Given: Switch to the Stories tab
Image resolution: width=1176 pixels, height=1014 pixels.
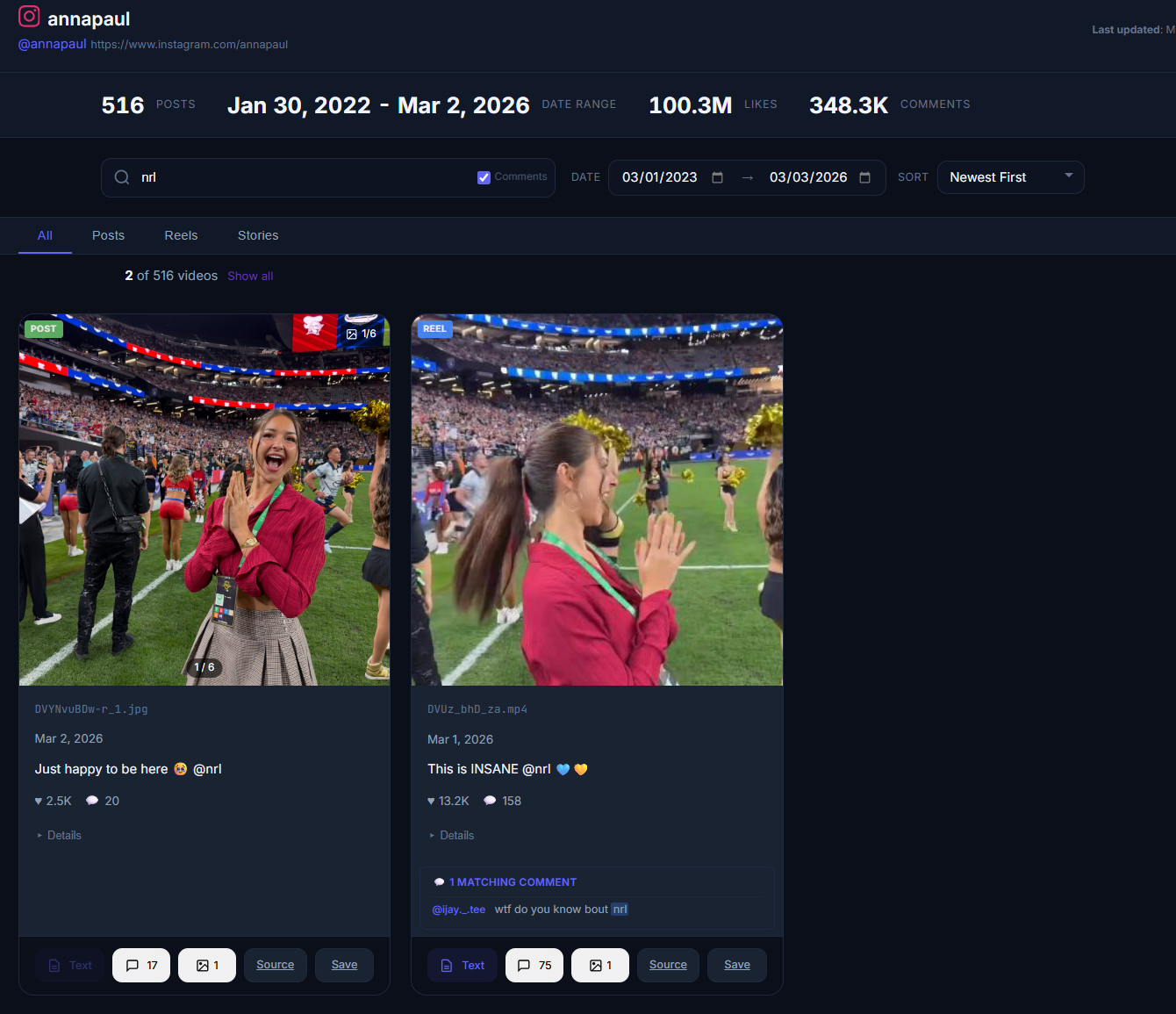Looking at the screenshot, I should click(x=258, y=235).
